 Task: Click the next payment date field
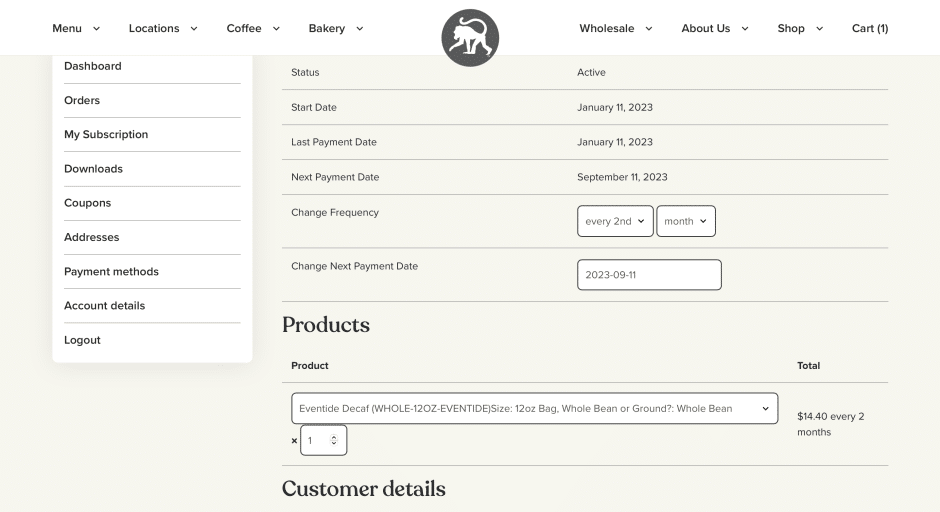(649, 275)
